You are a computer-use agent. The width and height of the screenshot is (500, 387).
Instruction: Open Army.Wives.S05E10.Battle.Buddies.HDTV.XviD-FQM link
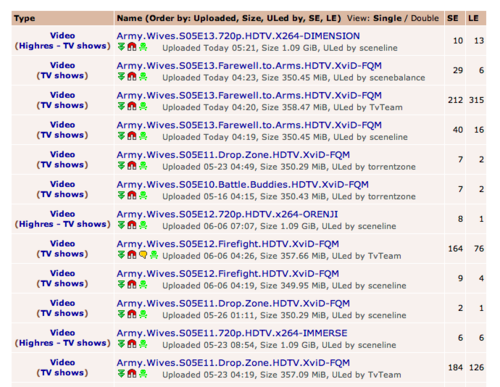pos(243,185)
